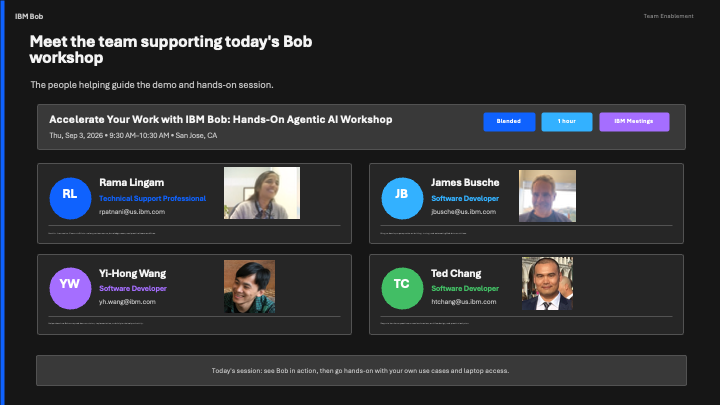The height and width of the screenshot is (405, 720).
Task: Click the IBM Bob header label
Action: pyautogui.click(x=29, y=17)
